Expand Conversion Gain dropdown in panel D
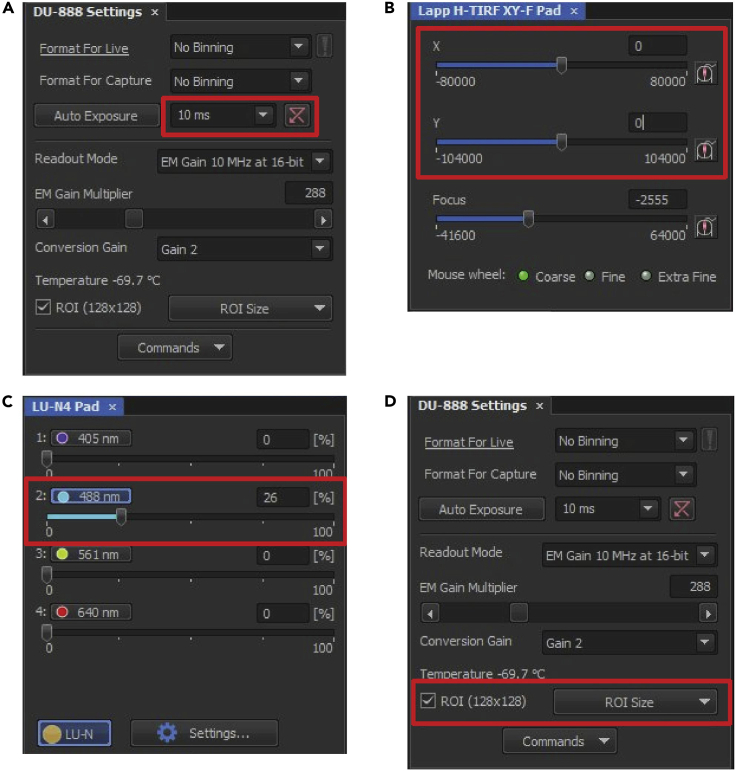 tap(705, 642)
